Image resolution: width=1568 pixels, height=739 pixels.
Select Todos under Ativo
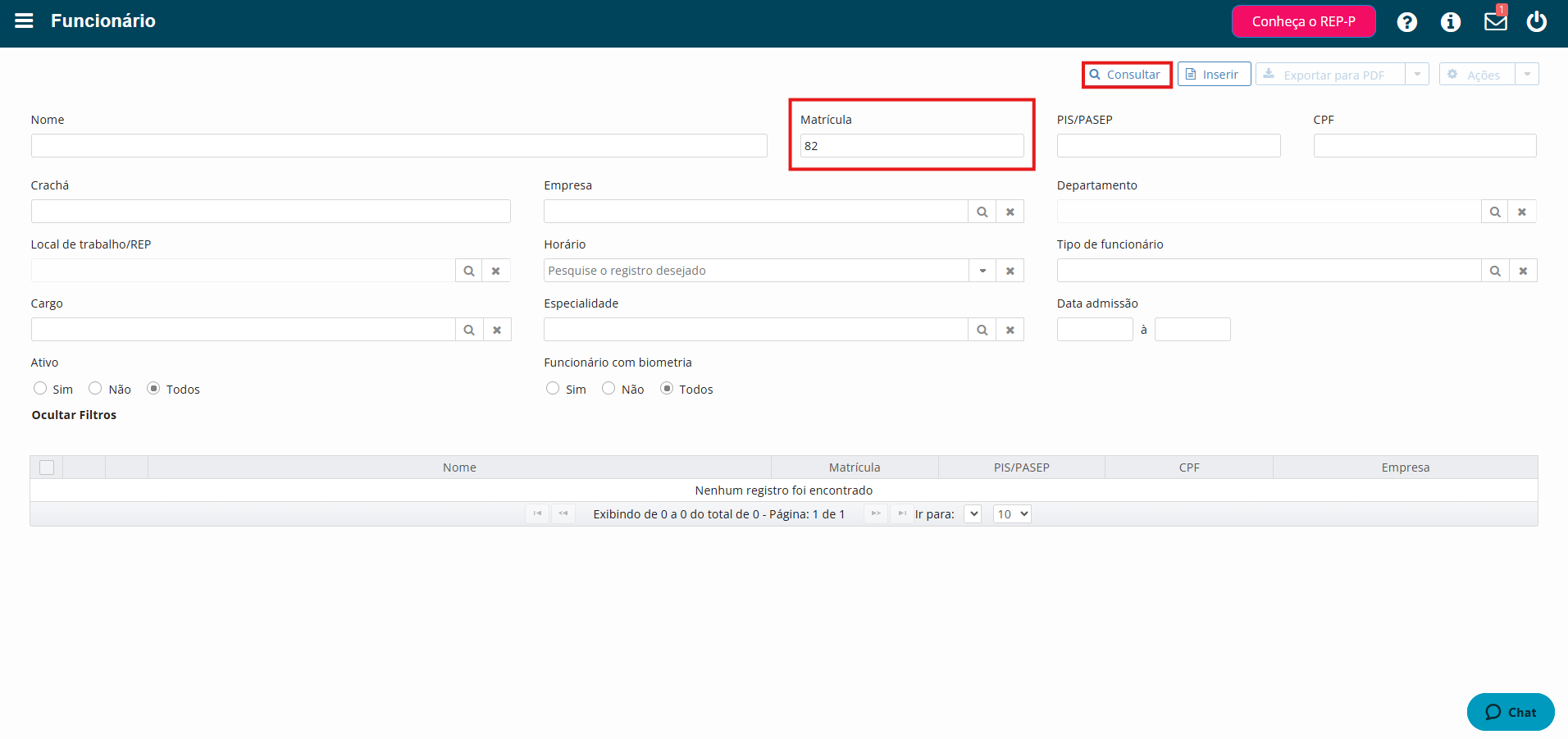[x=153, y=388]
